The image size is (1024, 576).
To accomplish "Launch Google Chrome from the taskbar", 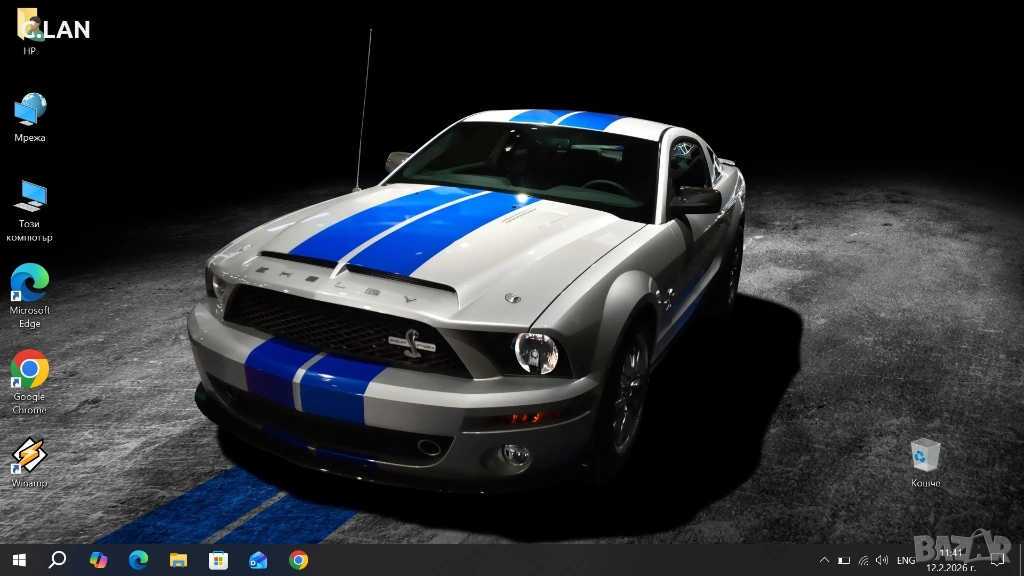I will click(x=298, y=560).
